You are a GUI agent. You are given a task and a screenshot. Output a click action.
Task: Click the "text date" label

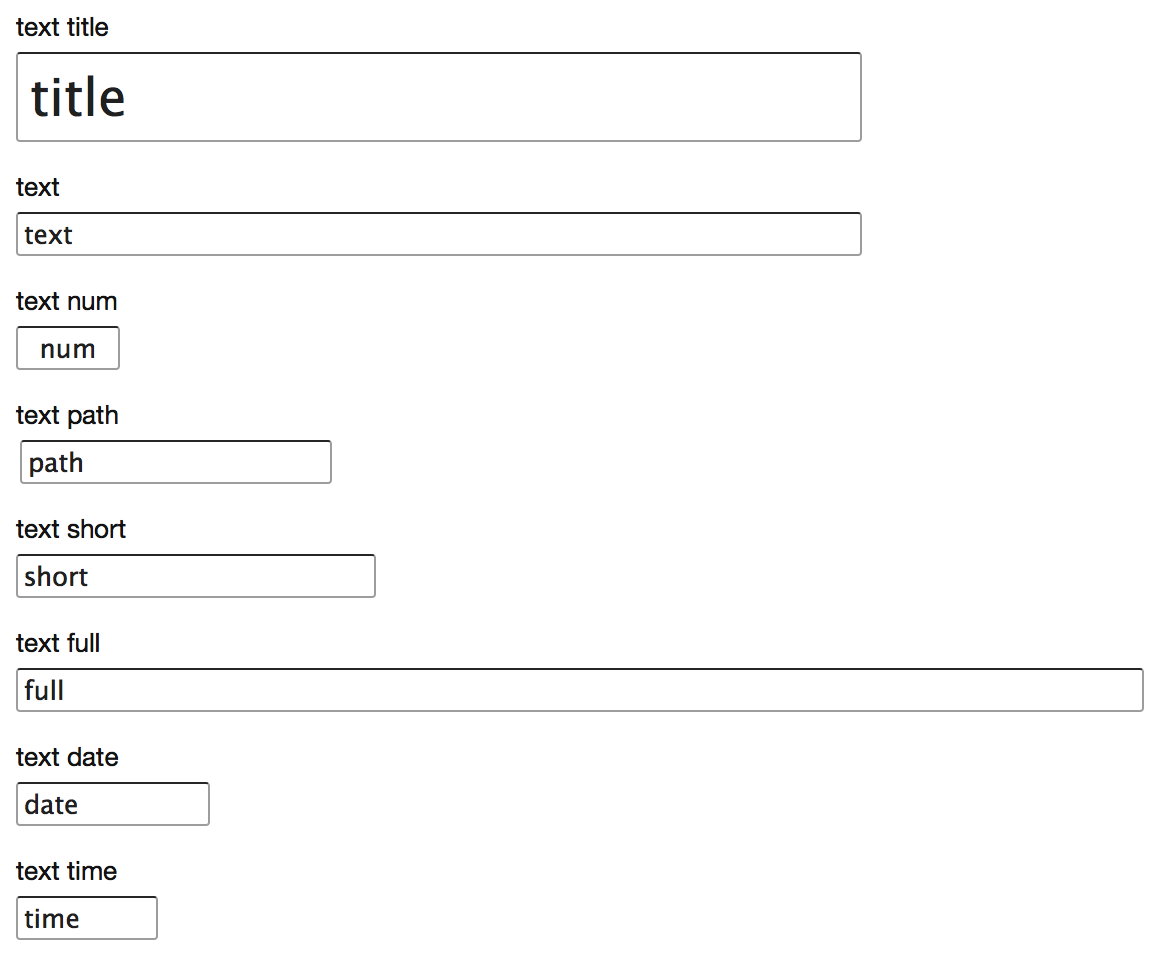pyautogui.click(x=67, y=757)
